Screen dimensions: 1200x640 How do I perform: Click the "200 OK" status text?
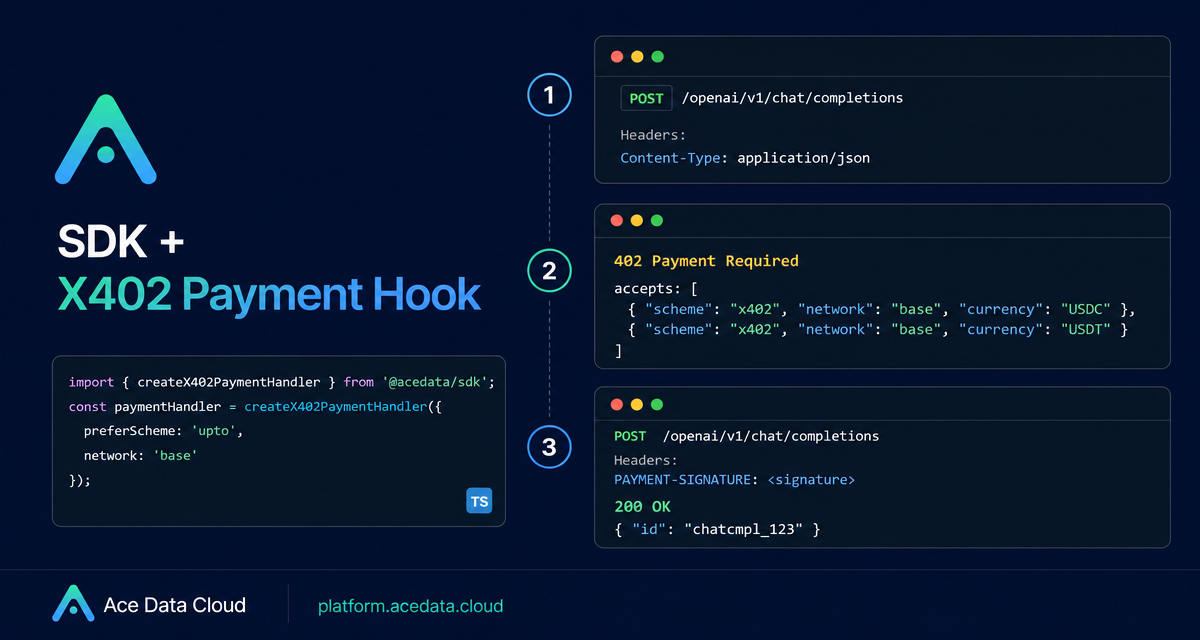pos(643,507)
